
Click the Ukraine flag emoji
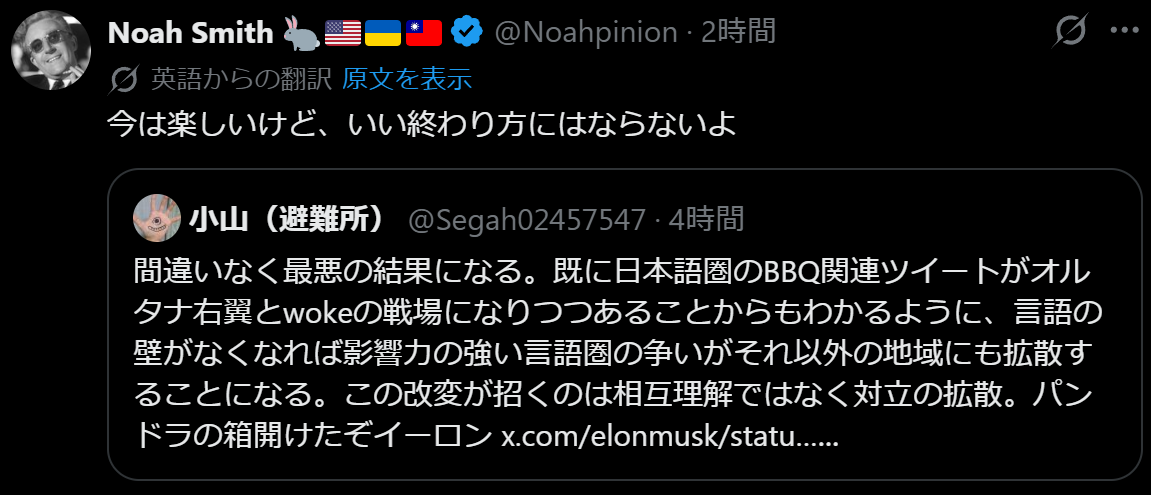click(x=383, y=33)
